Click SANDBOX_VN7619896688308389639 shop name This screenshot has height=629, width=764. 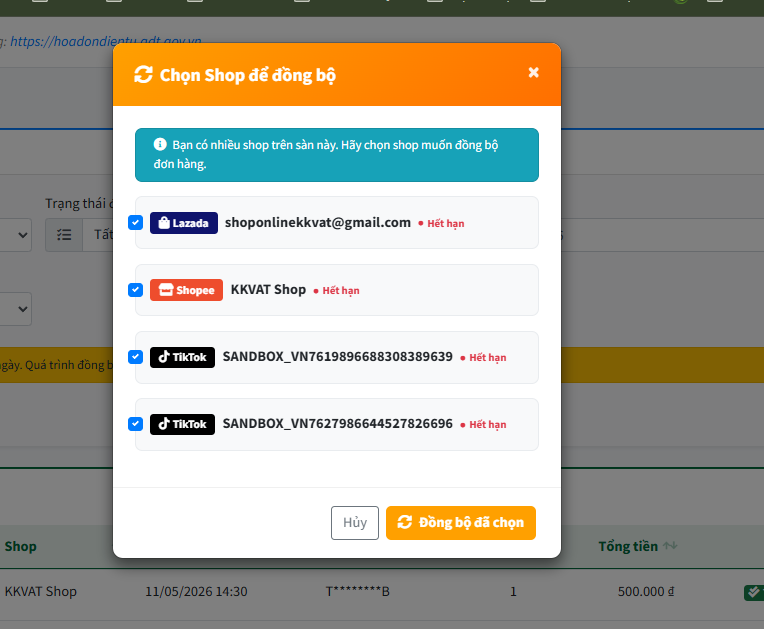click(338, 357)
